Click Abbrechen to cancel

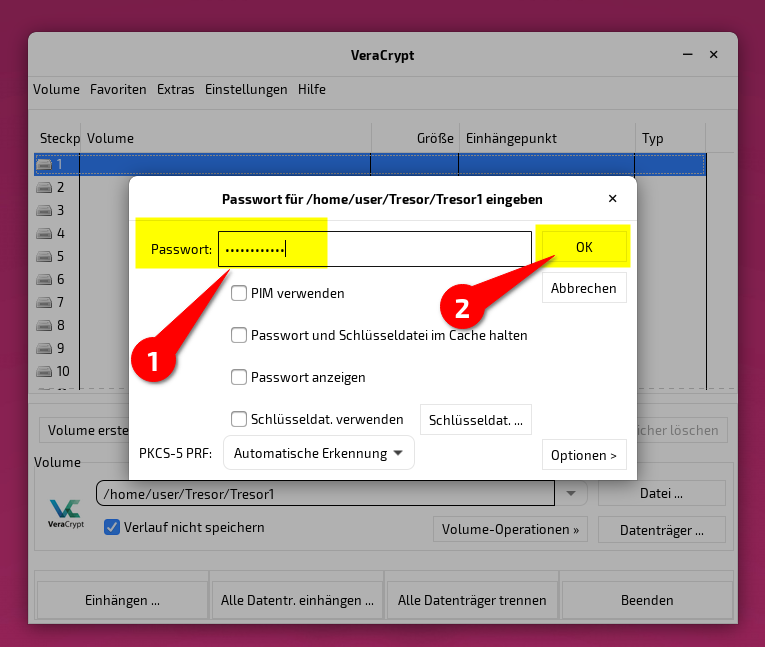(x=584, y=288)
